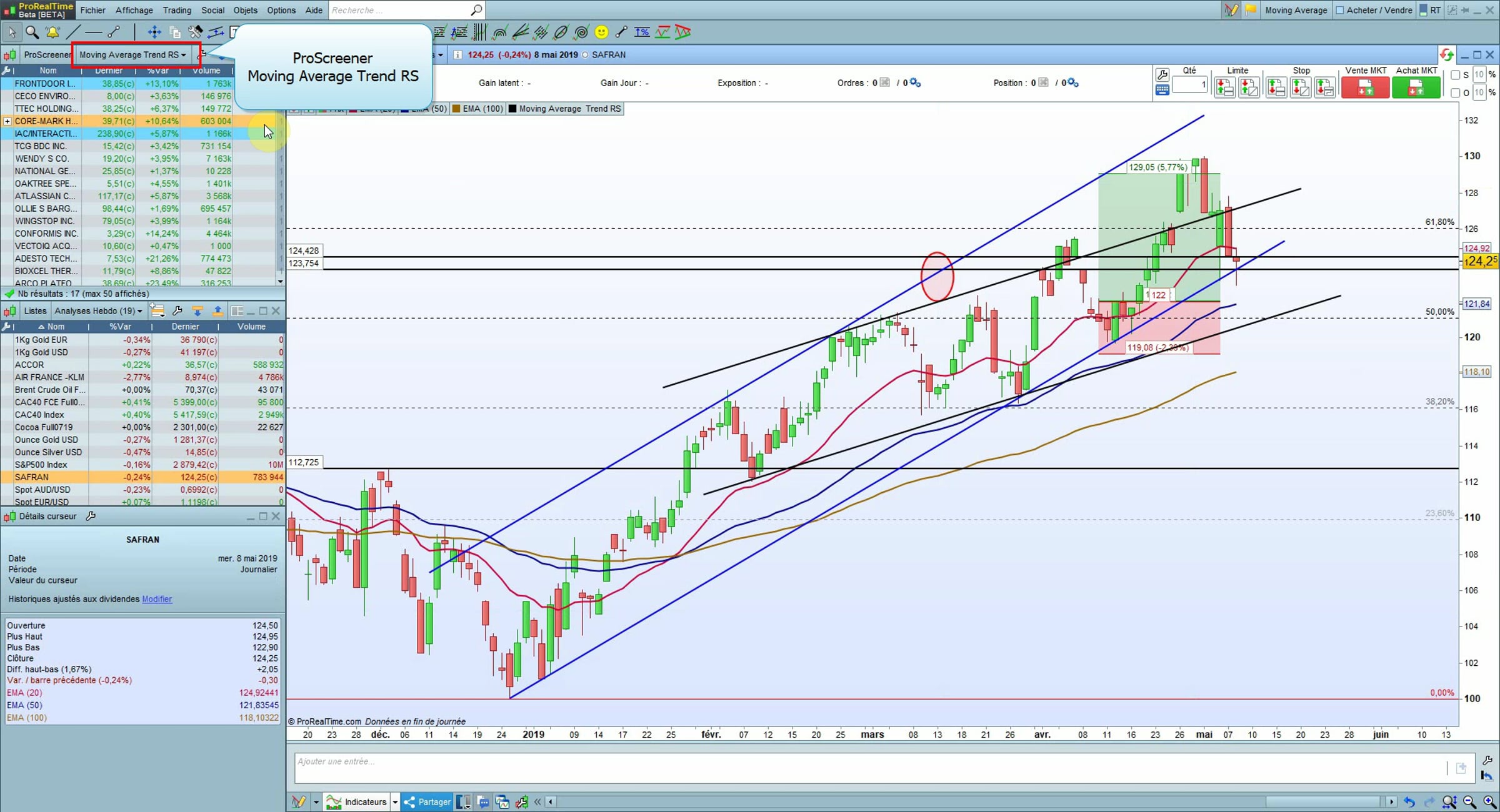The width and height of the screenshot is (1500, 812).
Task: Tick the O percent checkbox
Action: point(1456,92)
